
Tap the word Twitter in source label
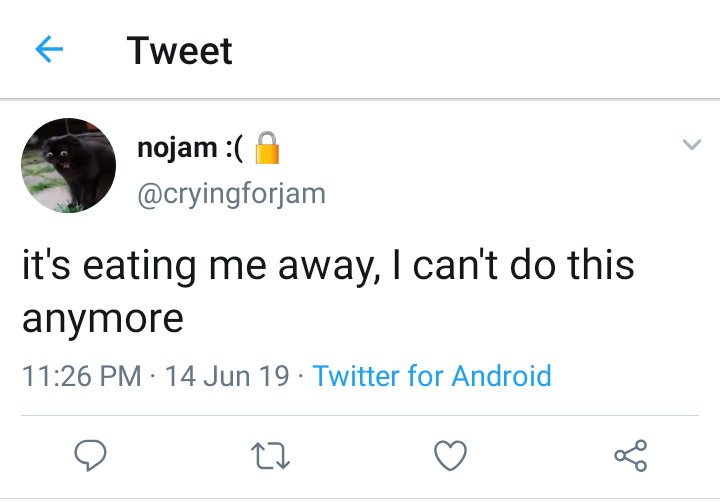[356, 376]
